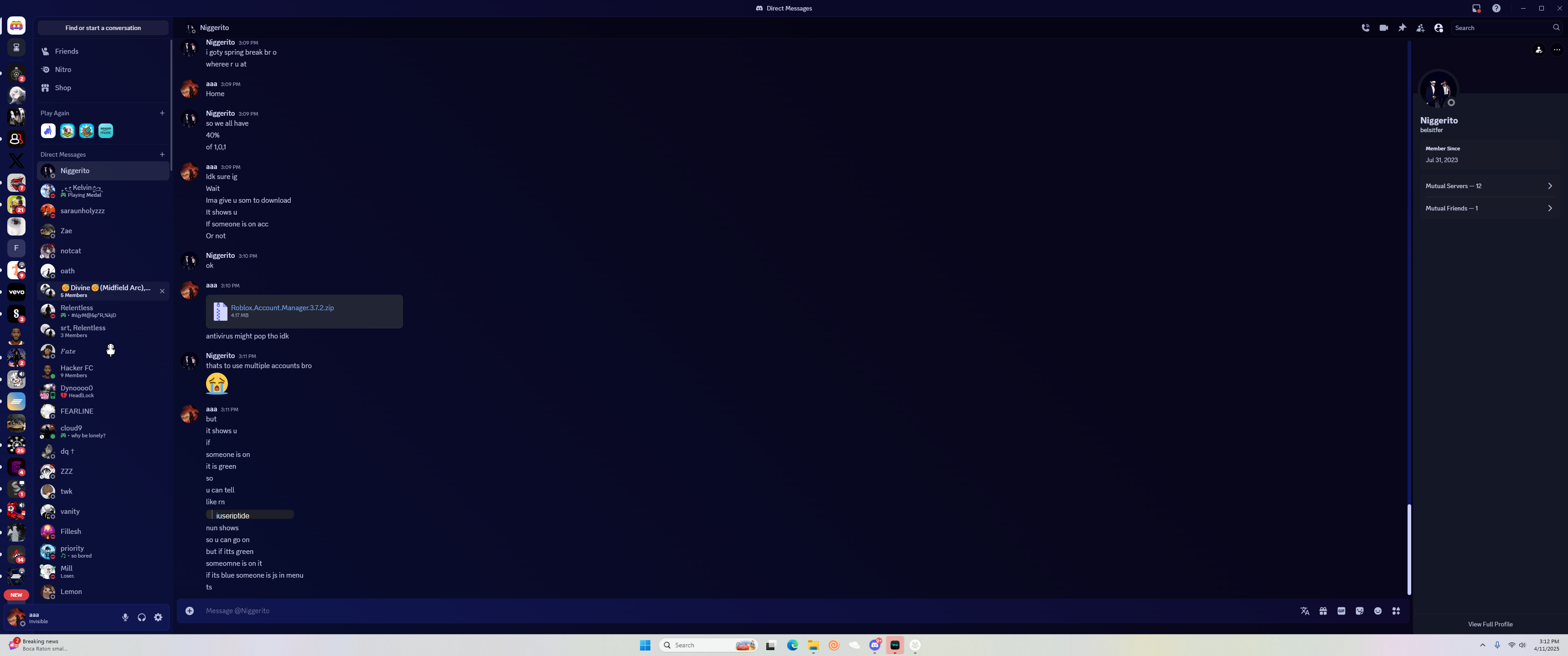This screenshot has width=1568, height=656.
Task: Open the server with letter F icon
Action: (16, 248)
